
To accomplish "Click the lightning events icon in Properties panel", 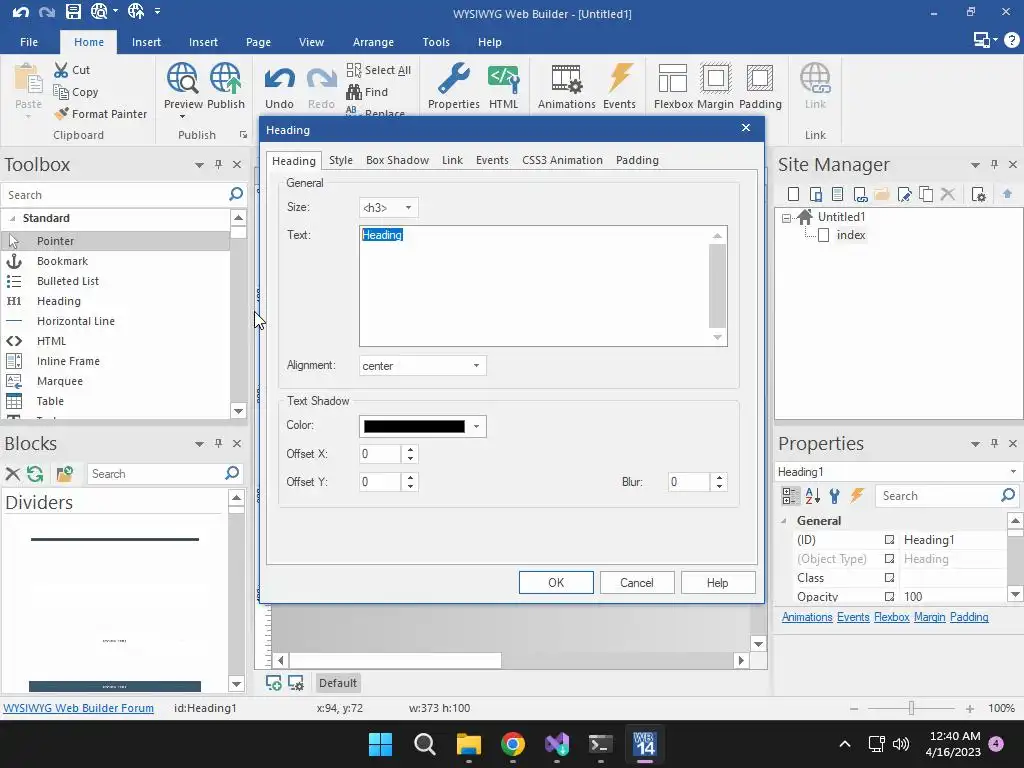I will (857, 496).
